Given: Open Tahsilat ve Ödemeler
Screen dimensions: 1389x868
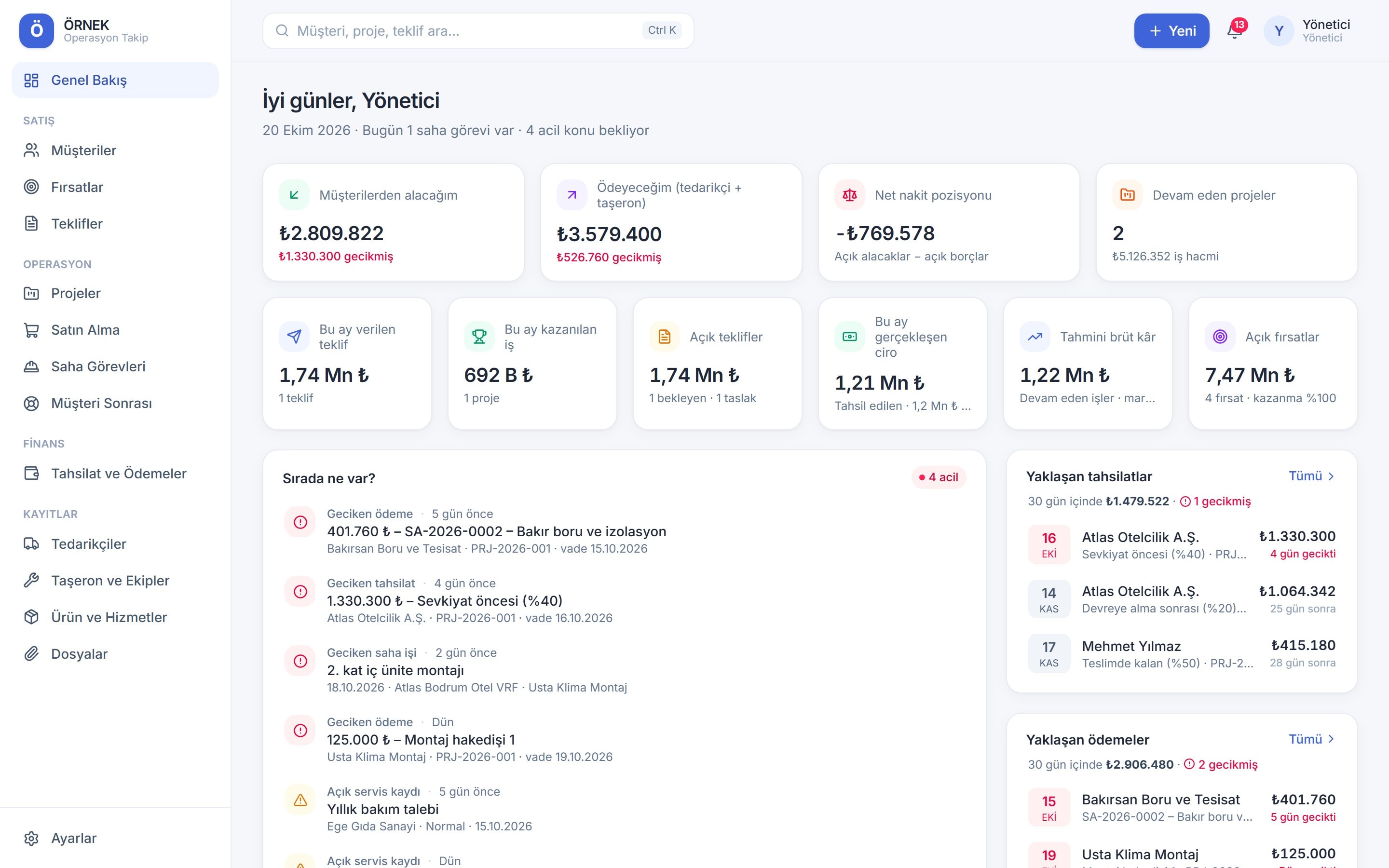Looking at the screenshot, I should [115, 474].
